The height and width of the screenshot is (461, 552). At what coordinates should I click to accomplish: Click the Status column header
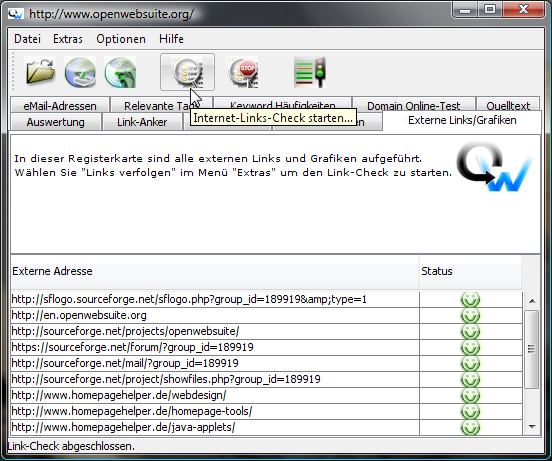470,271
